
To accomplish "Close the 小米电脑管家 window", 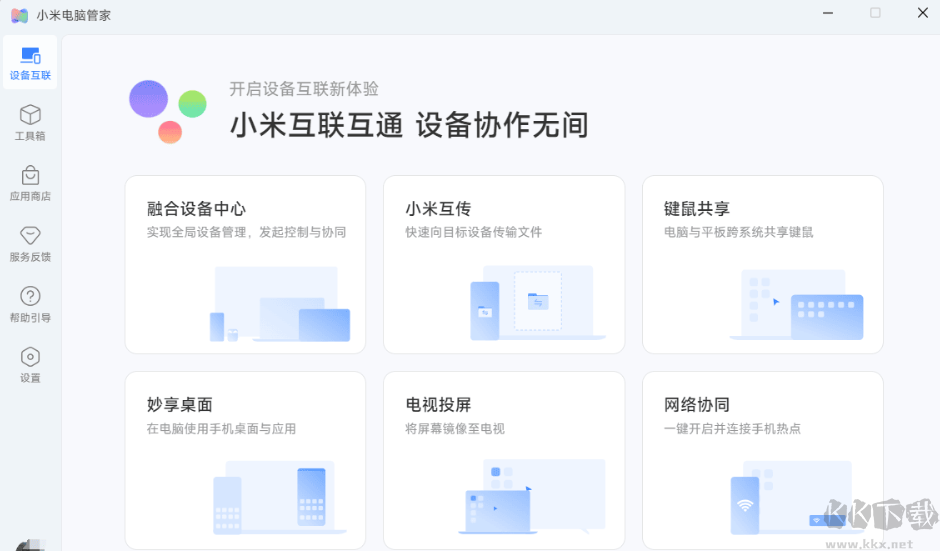I will 923,13.
